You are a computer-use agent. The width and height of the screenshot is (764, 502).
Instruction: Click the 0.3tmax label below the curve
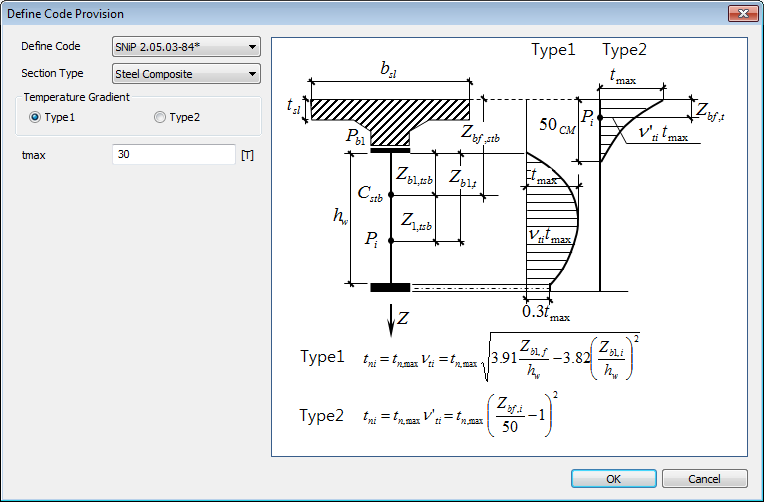click(546, 313)
